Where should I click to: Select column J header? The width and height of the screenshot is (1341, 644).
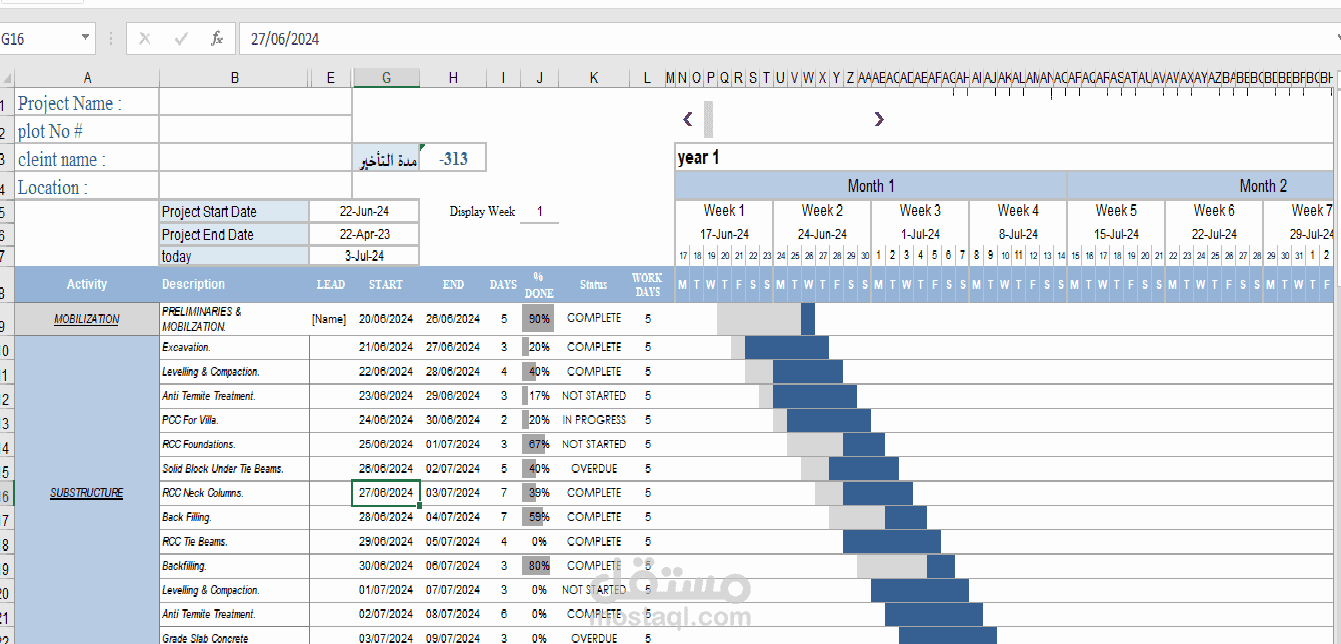(539, 78)
